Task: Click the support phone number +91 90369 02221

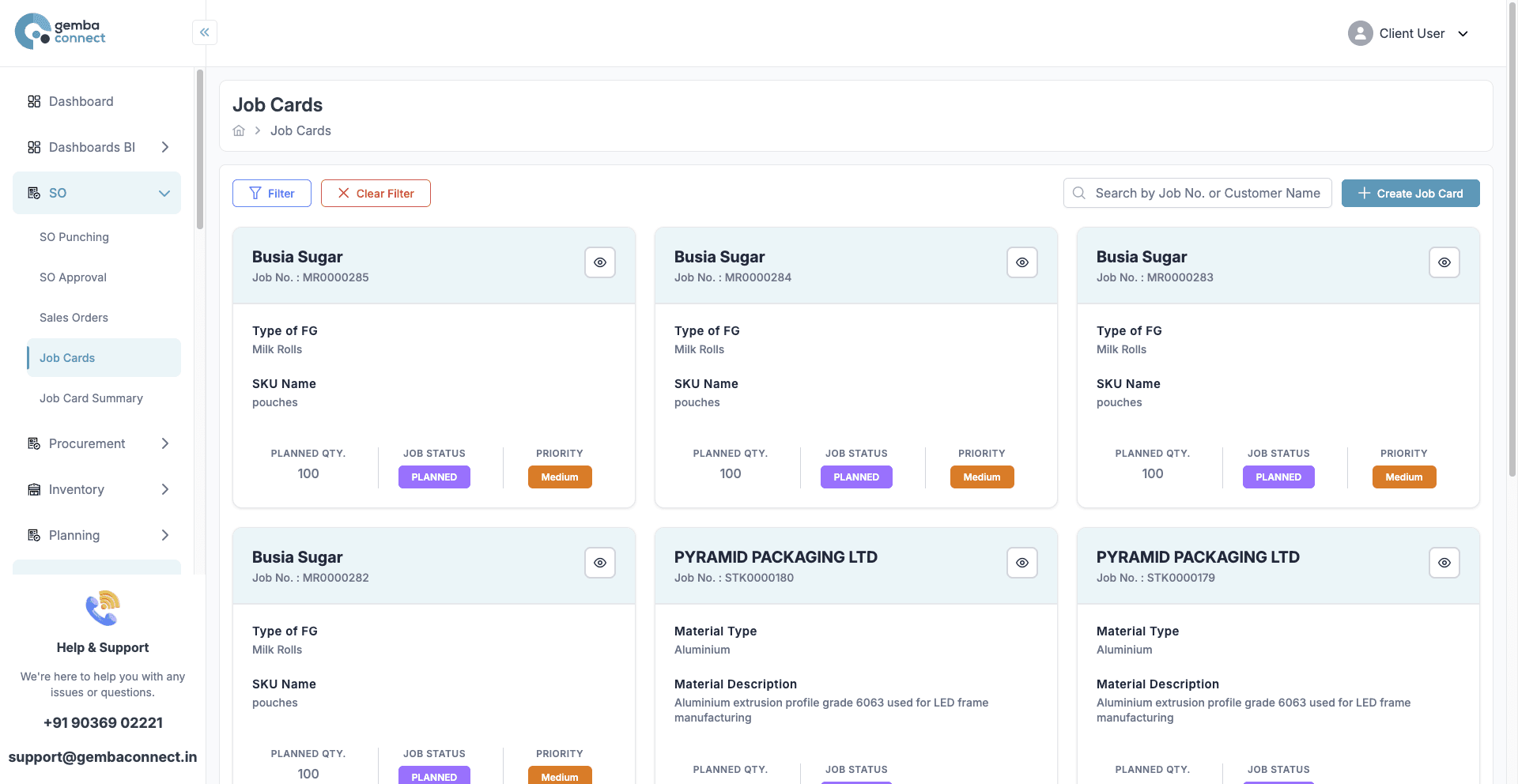Action: 103,723
